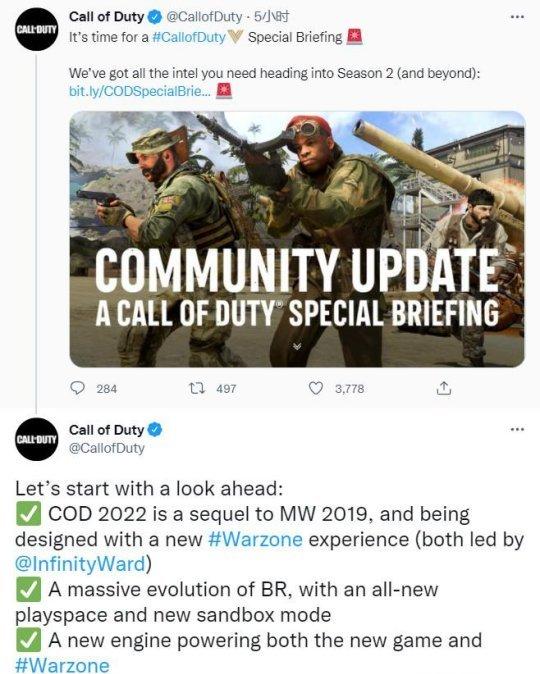The height and width of the screenshot is (674, 540).
Task: Open the more options menu on second tweet
Action: pyautogui.click(x=517, y=429)
